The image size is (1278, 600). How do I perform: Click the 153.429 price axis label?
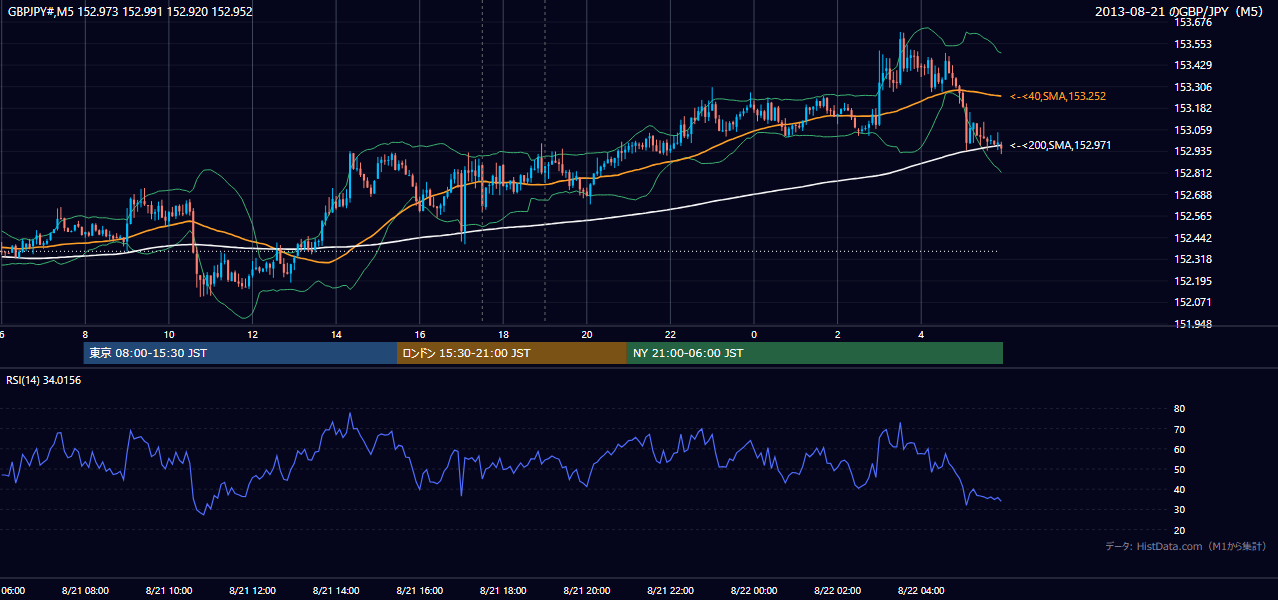coord(1192,65)
